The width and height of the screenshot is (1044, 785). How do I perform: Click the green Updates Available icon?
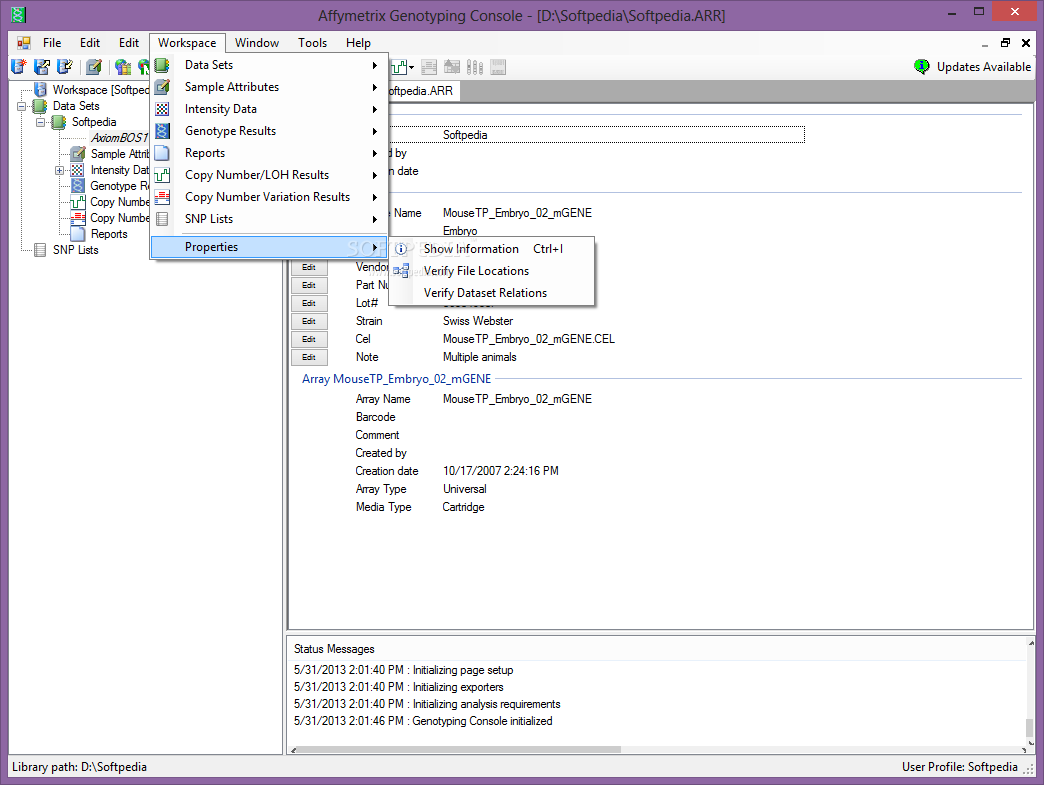[921, 67]
